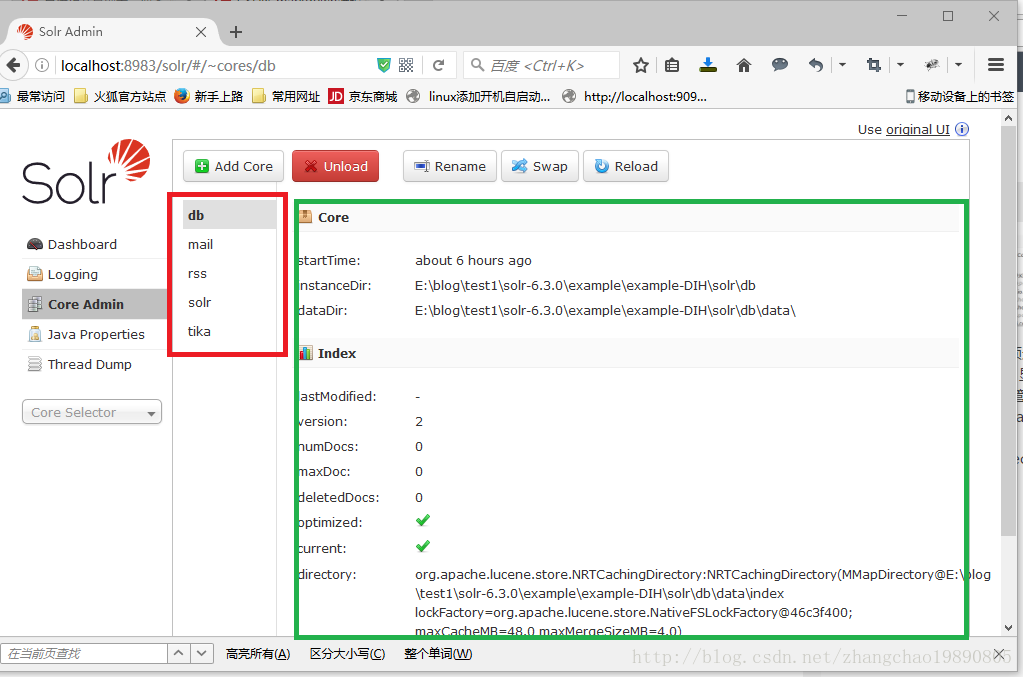The width and height of the screenshot is (1023, 677).
Task: Open the hamburger menu icon
Action: pos(996,65)
